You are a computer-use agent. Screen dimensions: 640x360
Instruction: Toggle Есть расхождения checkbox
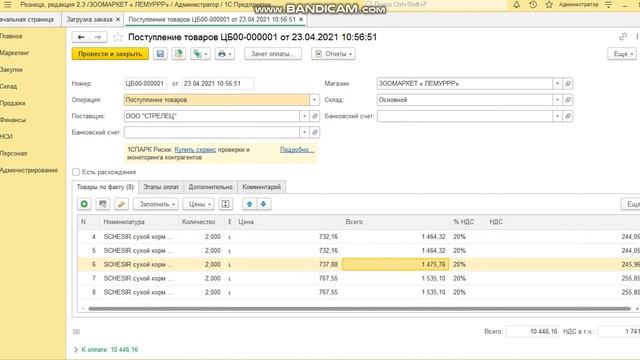(76, 172)
